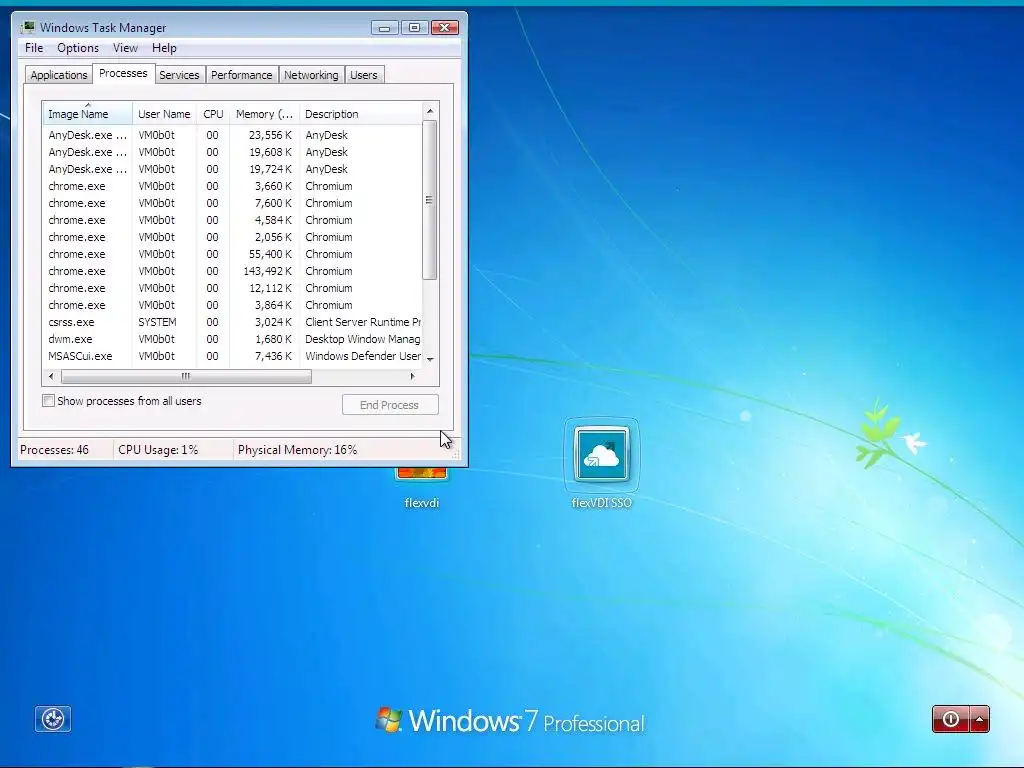The image size is (1024, 768).
Task: Select the MSASCui.exe process row
Action: pyautogui.click(x=232, y=356)
